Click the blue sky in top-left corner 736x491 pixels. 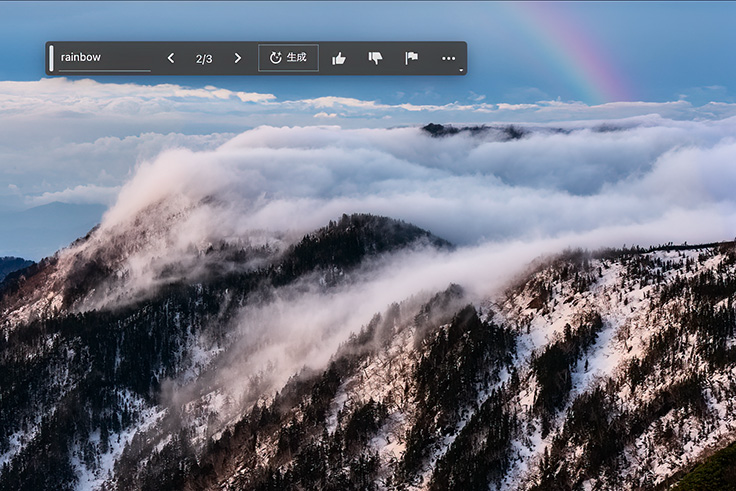20,18
